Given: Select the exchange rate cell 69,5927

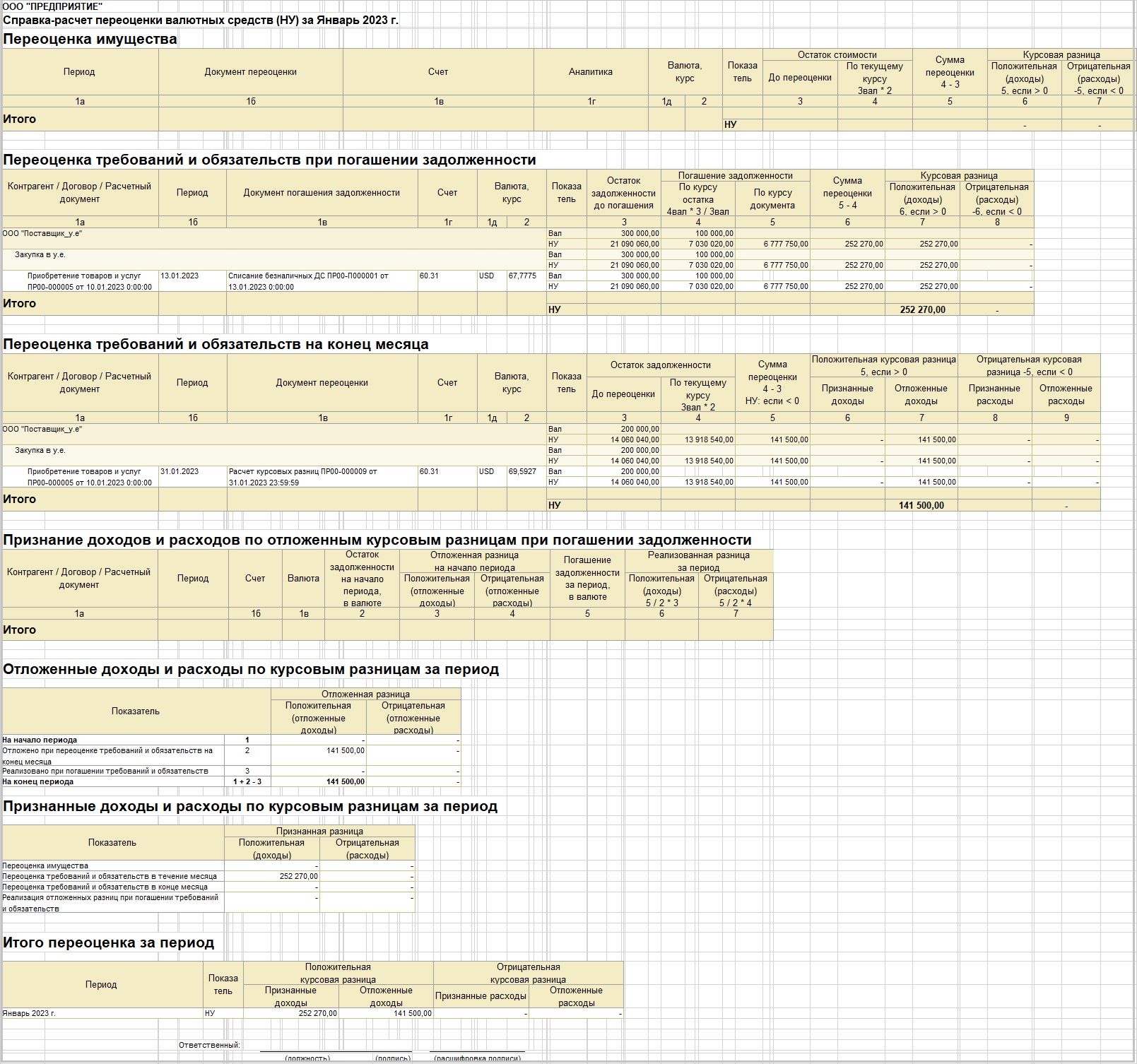Looking at the screenshot, I should pyautogui.click(x=522, y=472).
